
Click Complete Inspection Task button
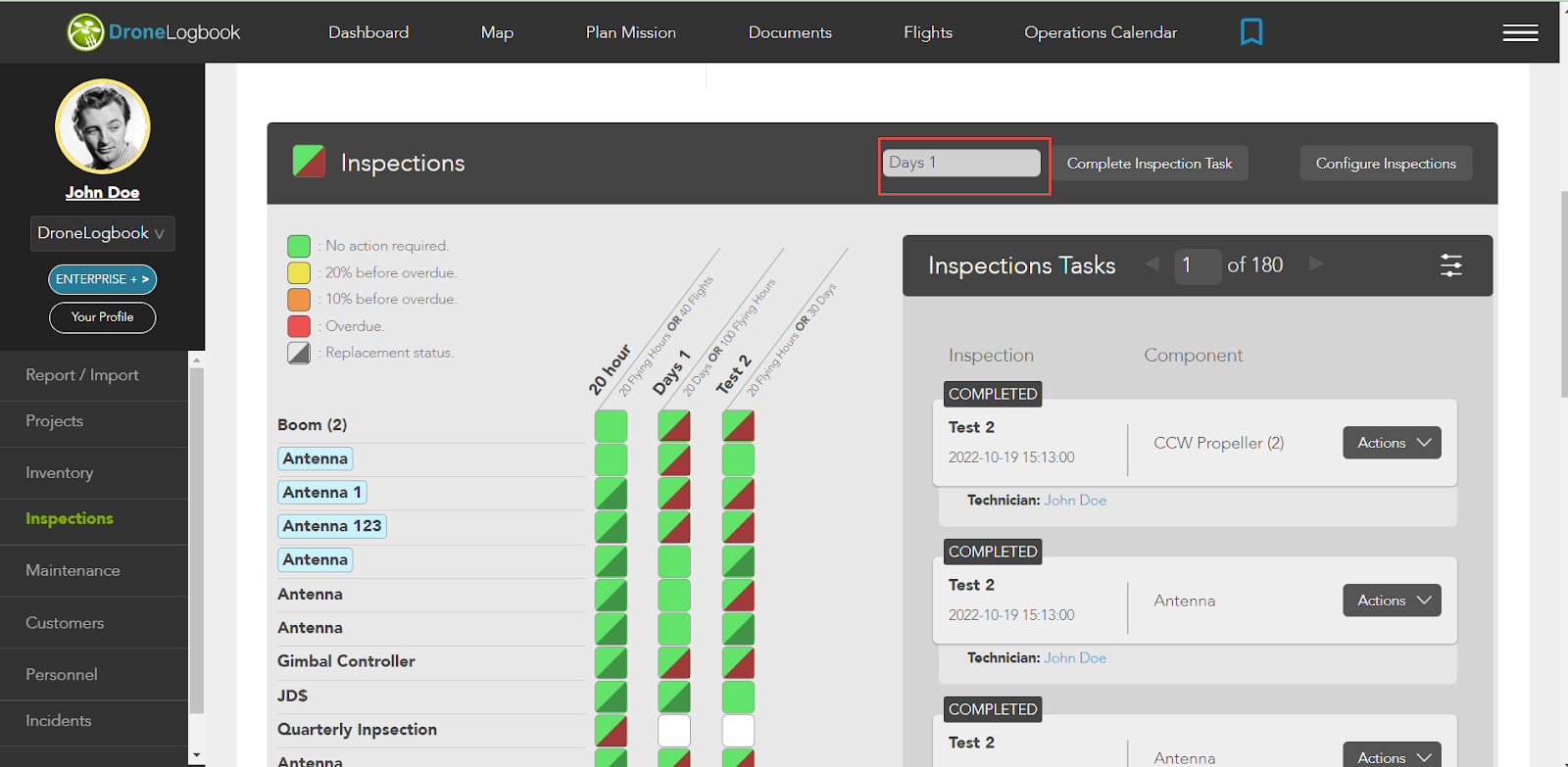1150,164
